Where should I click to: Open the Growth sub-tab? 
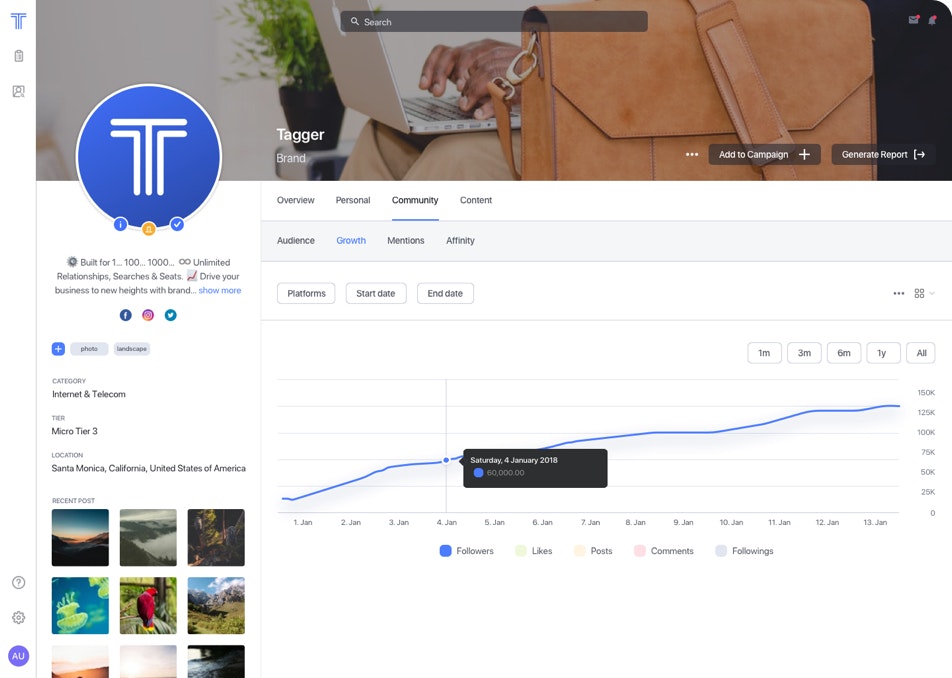351,241
